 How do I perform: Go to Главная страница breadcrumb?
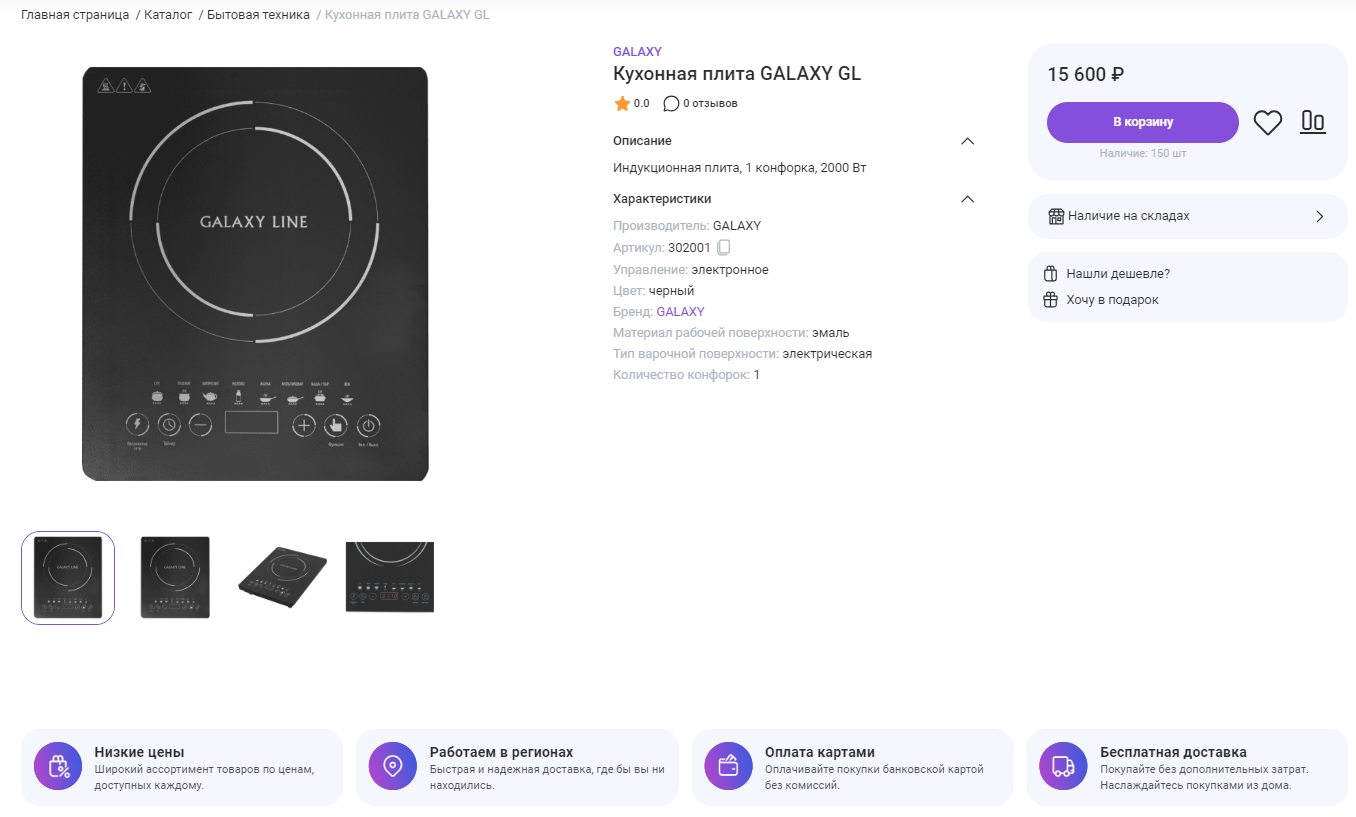tap(75, 15)
